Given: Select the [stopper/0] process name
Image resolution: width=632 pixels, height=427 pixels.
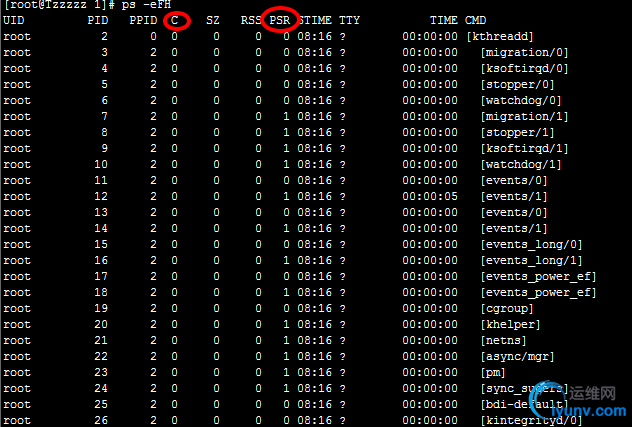Looking at the screenshot, I should coord(518,85).
